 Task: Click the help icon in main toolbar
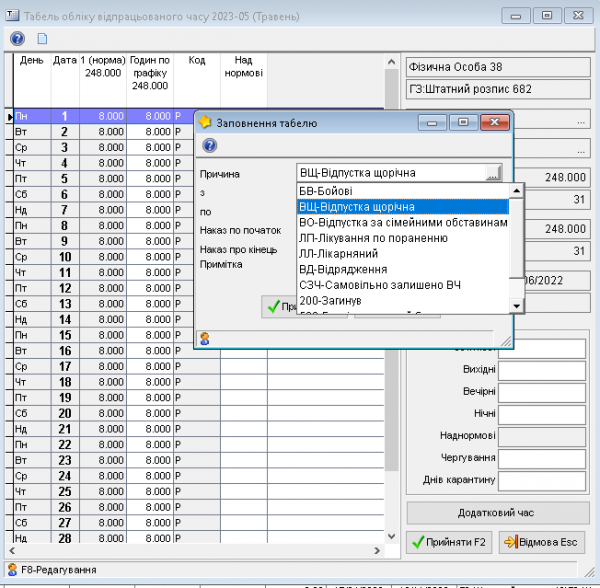pyautogui.click(x=17, y=39)
